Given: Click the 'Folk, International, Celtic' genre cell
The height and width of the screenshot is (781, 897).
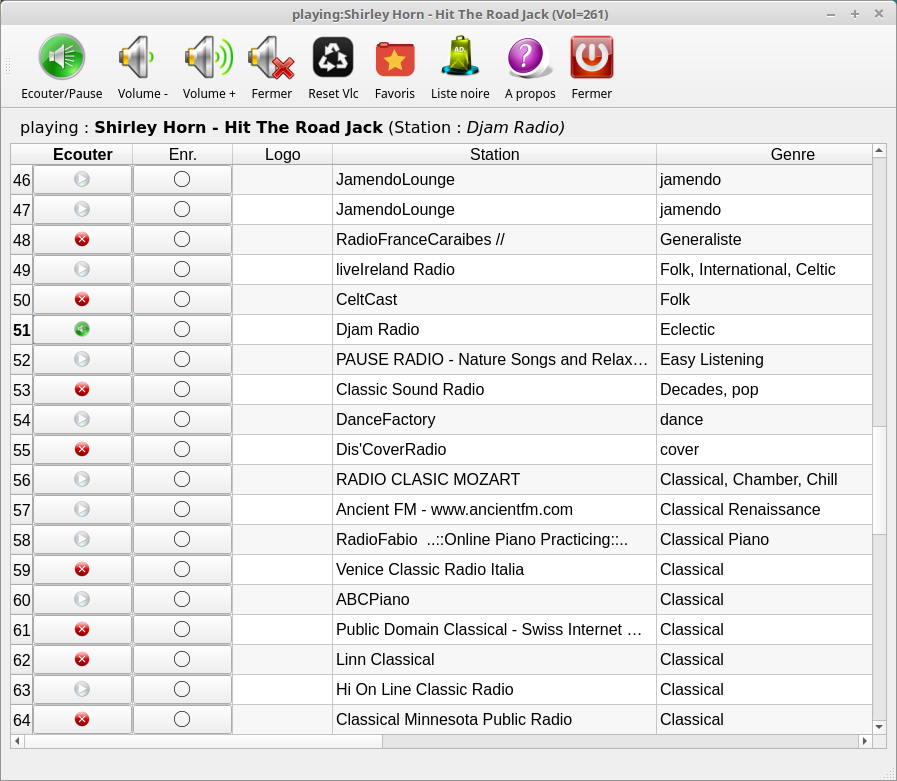Looking at the screenshot, I should pyautogui.click(x=764, y=269).
